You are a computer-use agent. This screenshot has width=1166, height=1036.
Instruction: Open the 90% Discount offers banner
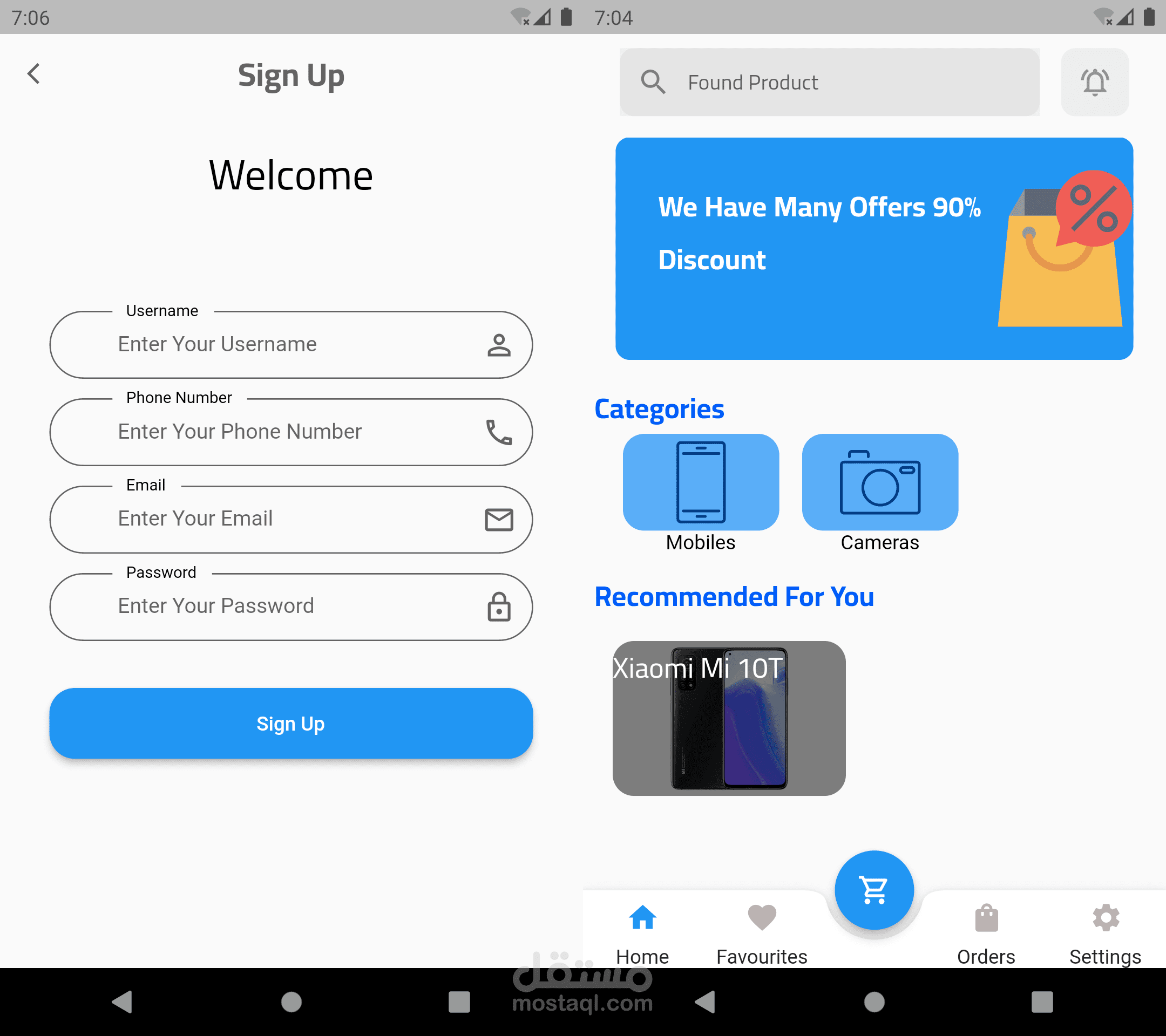coord(874,248)
